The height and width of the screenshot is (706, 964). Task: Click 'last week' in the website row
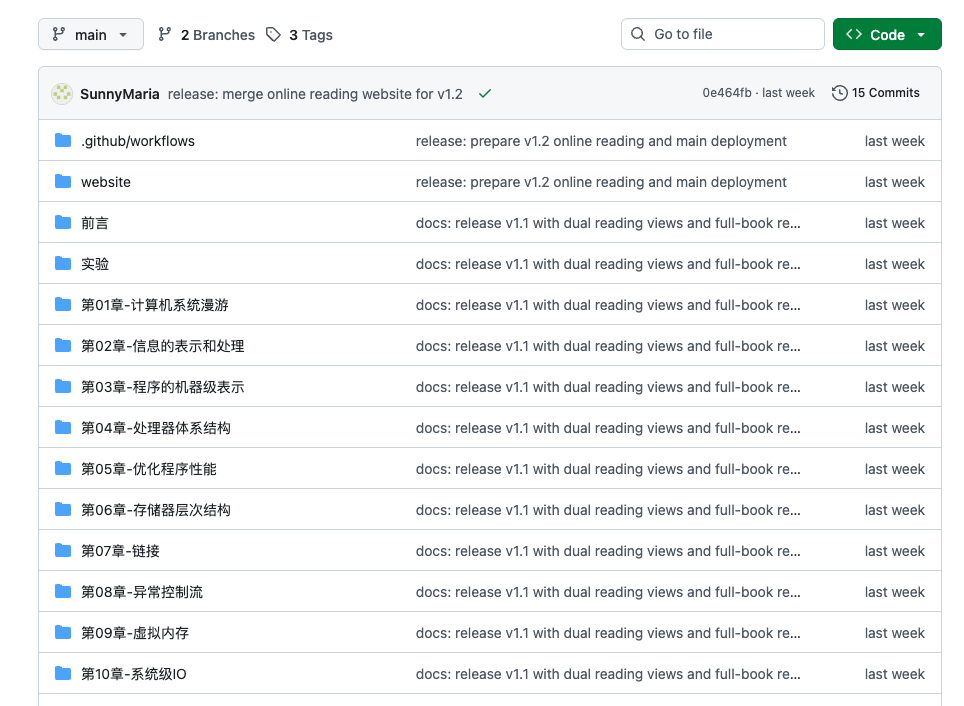coord(895,182)
